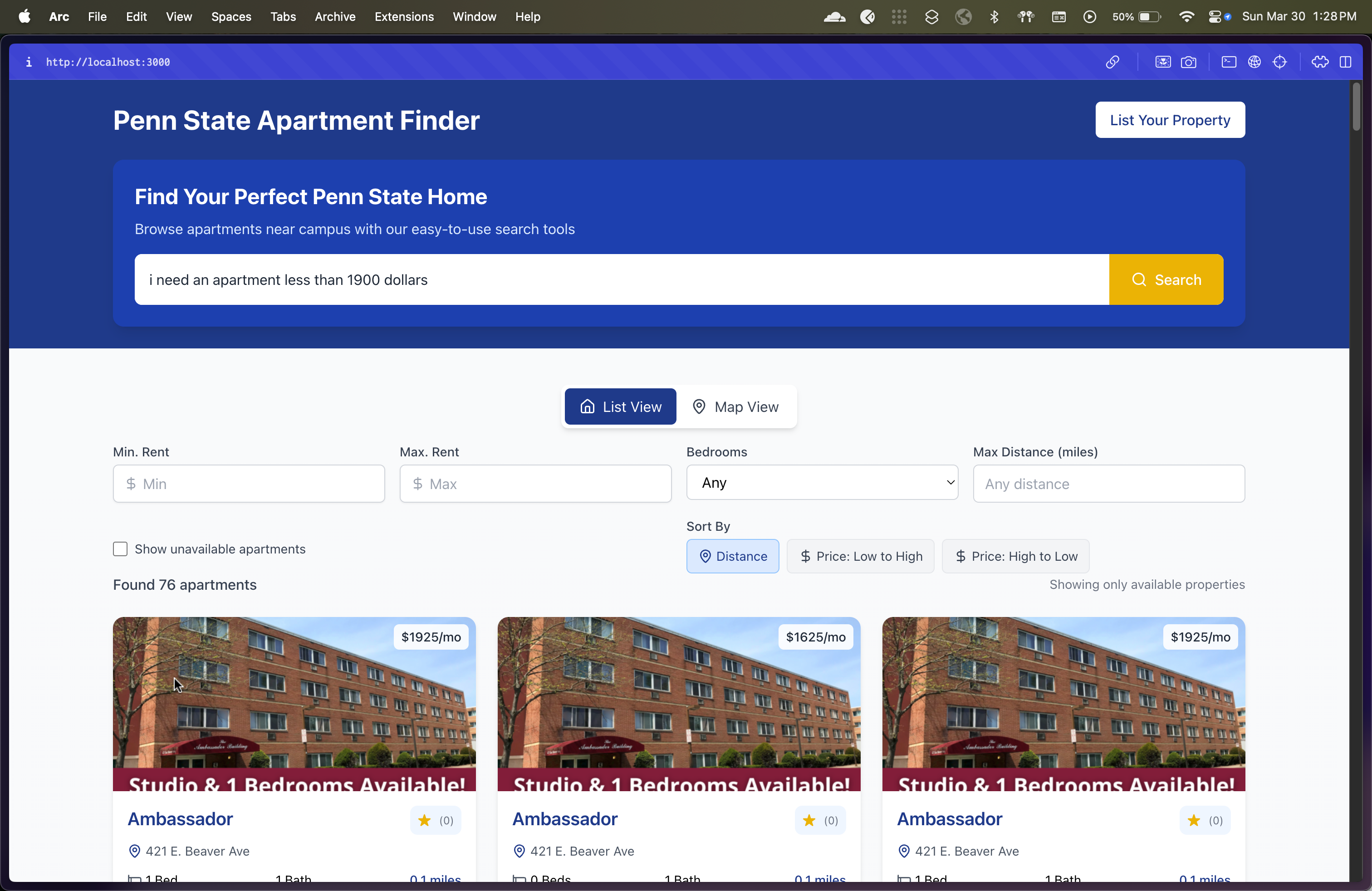Viewport: 1372px width, 891px height.
Task: Enable Show unavailable apartments checkbox
Action: click(x=120, y=548)
